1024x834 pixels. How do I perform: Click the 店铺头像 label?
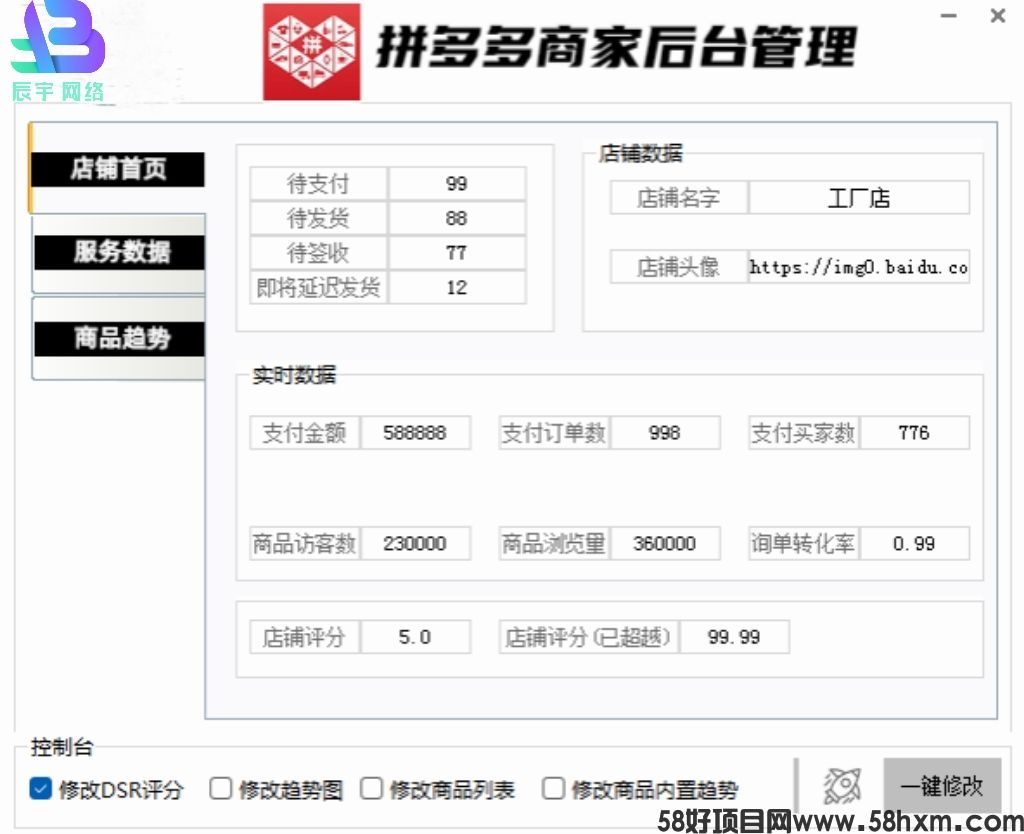click(679, 266)
